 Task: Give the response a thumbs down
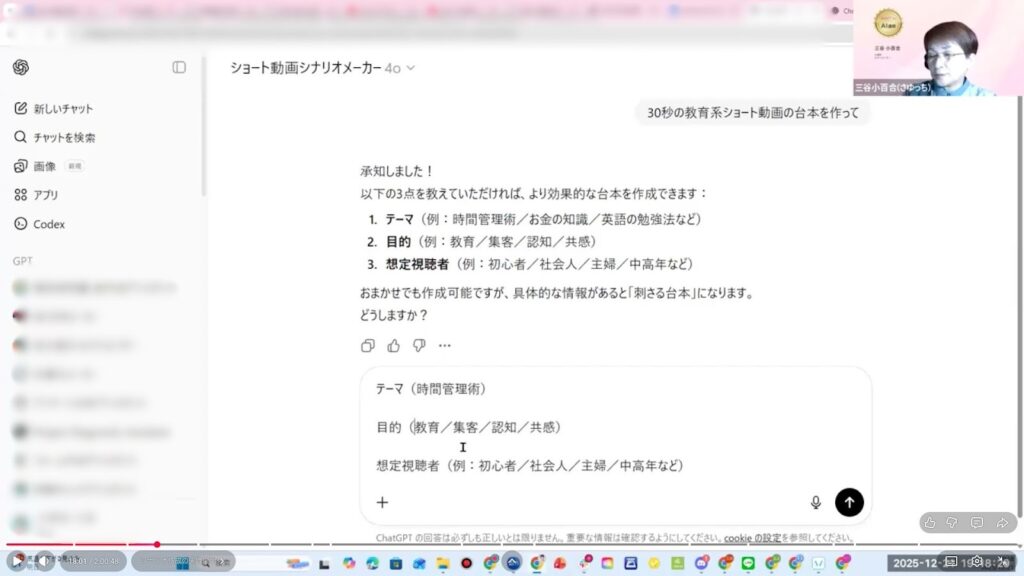point(419,346)
